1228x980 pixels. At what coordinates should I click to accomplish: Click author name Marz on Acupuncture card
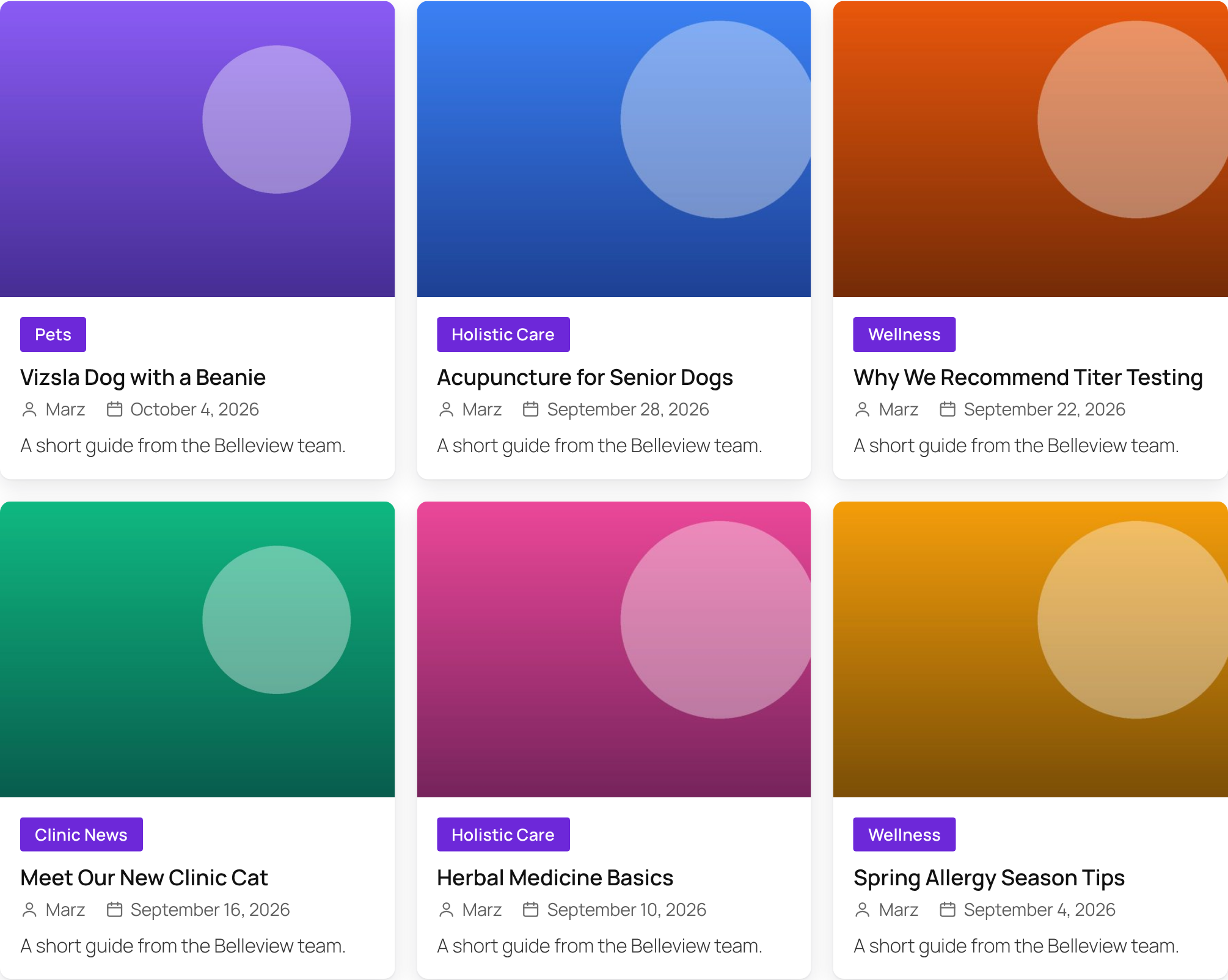click(x=482, y=409)
